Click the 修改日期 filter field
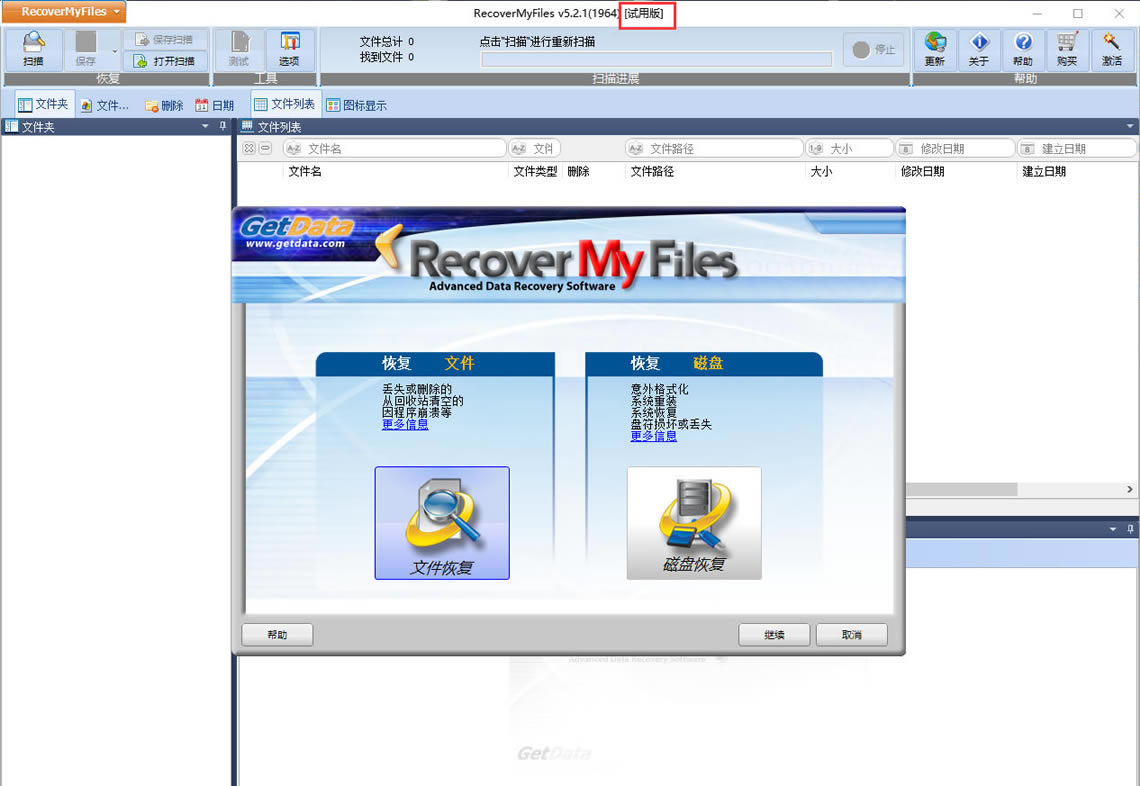Image resolution: width=1140 pixels, height=786 pixels. coord(955,148)
